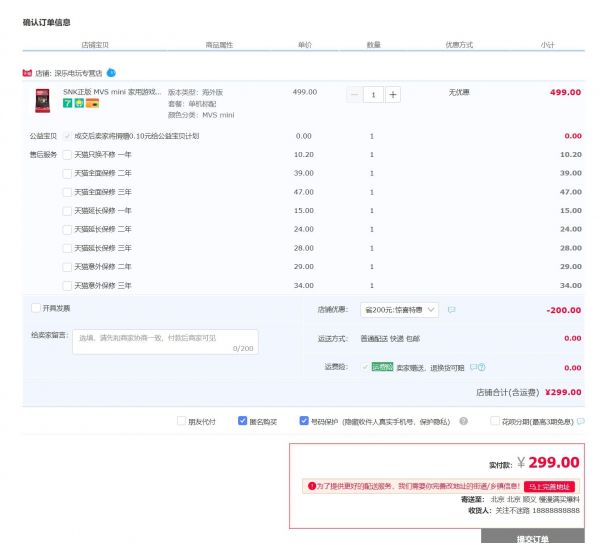Click the green 7-day return badge icon
This screenshot has height=543, width=600.
pyautogui.click(x=67, y=102)
